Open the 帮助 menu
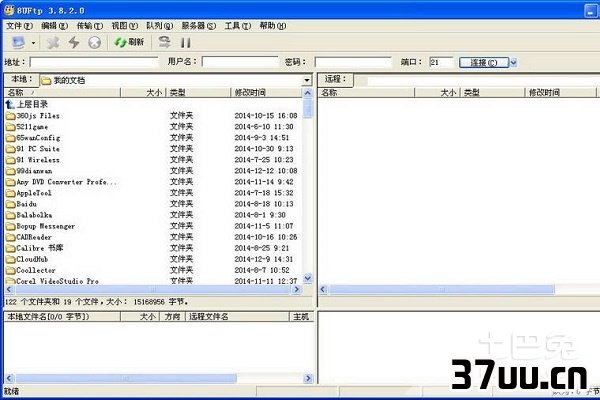The width and height of the screenshot is (600, 400). 272,26
